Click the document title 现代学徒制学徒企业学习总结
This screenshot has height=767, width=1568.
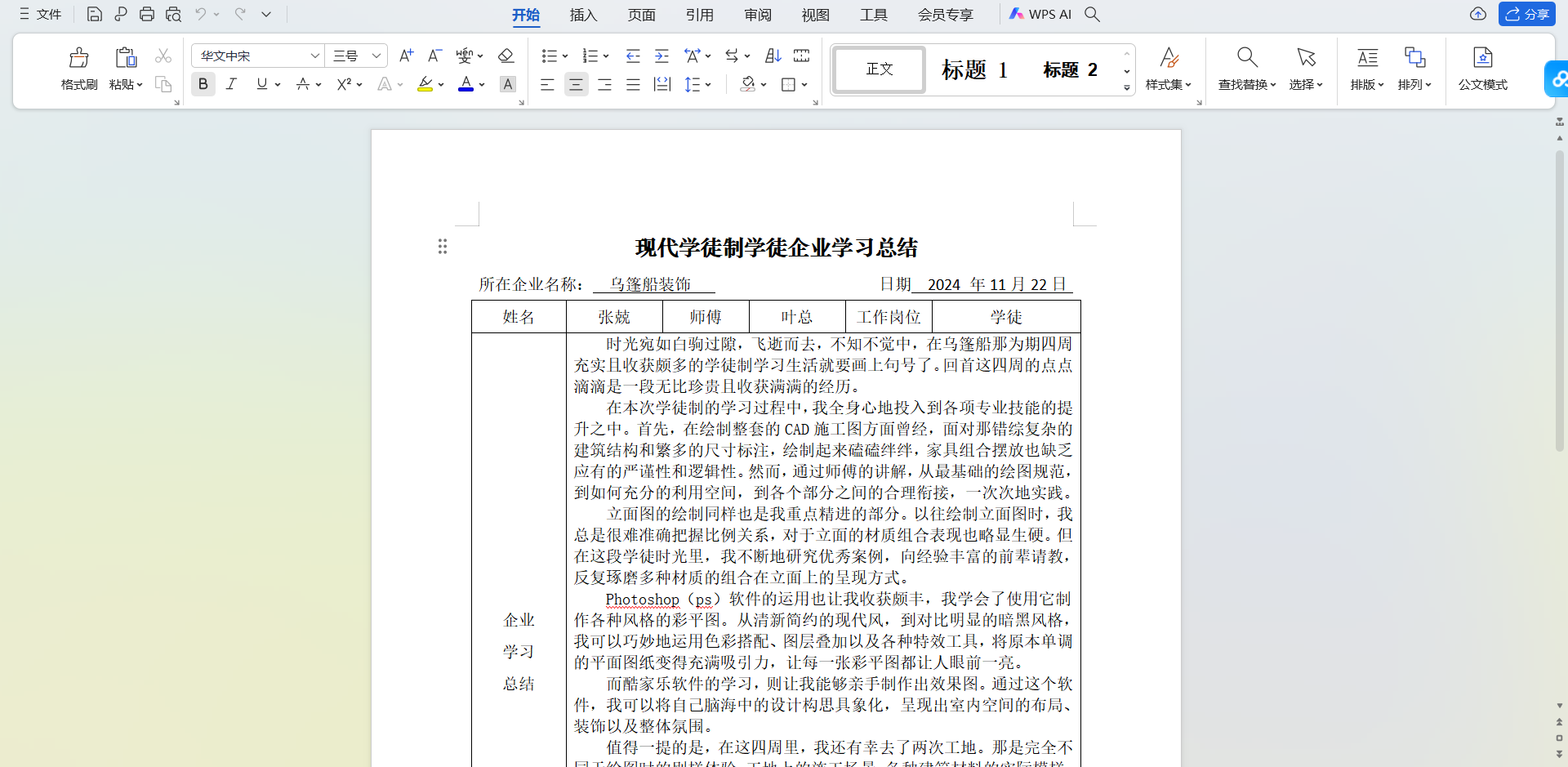pyautogui.click(x=776, y=247)
